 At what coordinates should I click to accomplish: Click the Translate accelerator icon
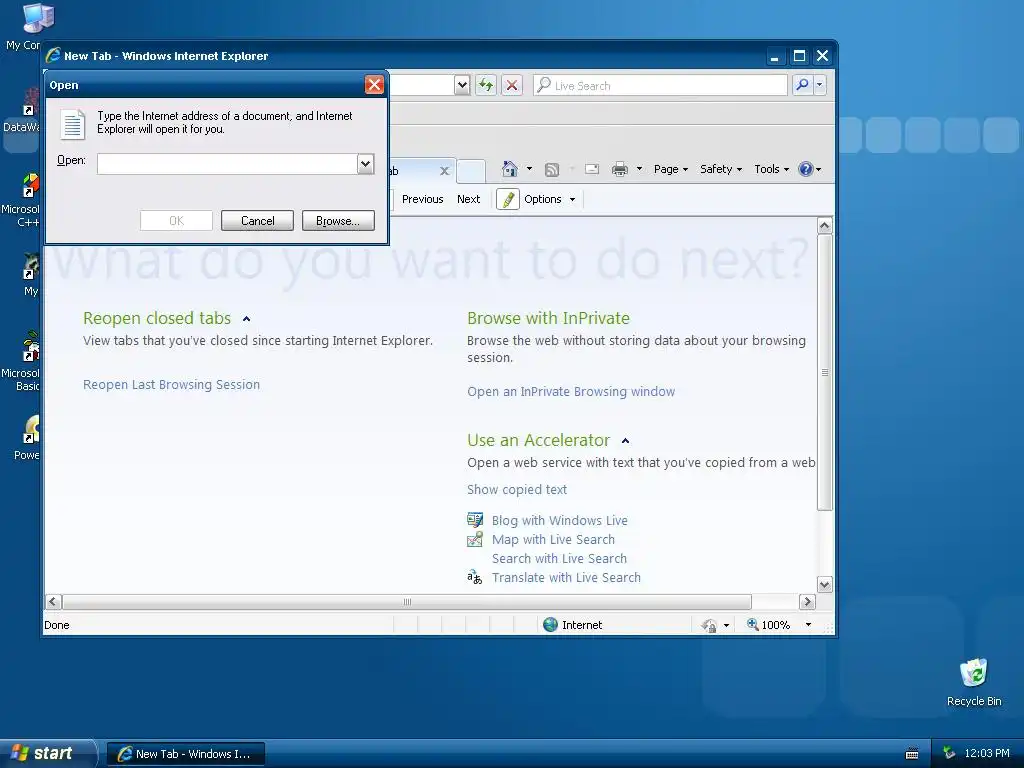475,577
